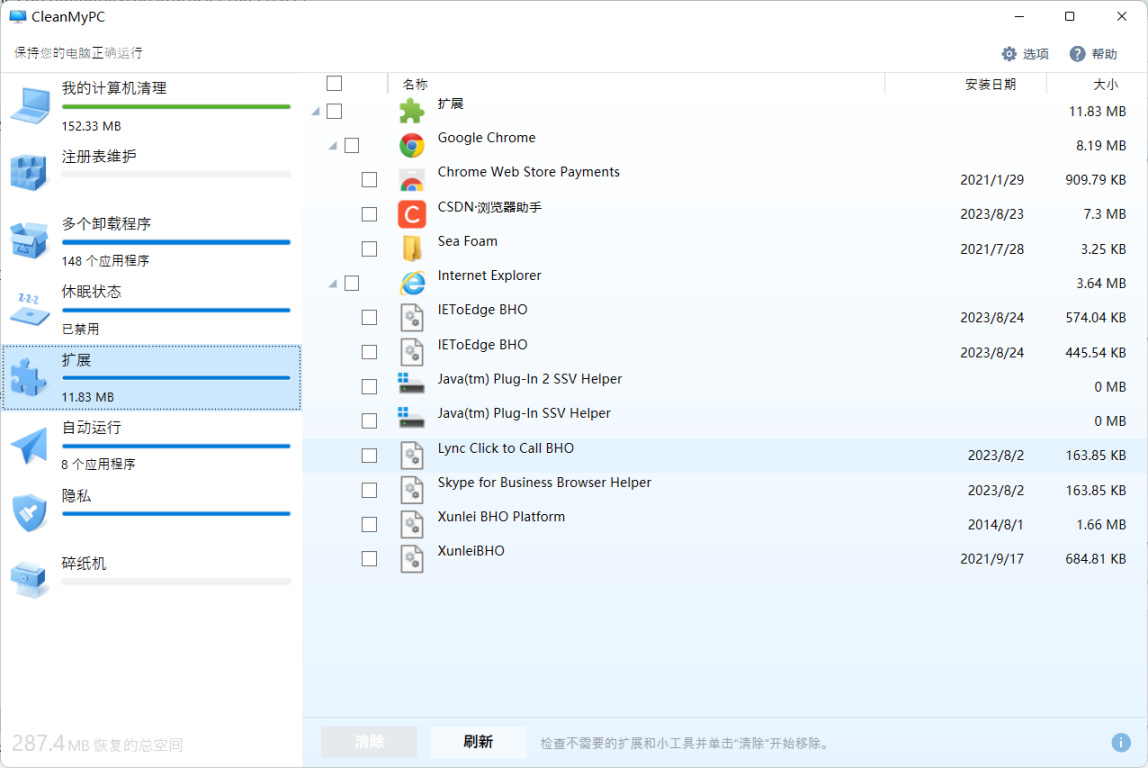Open the 我的计算机清理 section
Screen dimensions: 1148x768
point(152,105)
